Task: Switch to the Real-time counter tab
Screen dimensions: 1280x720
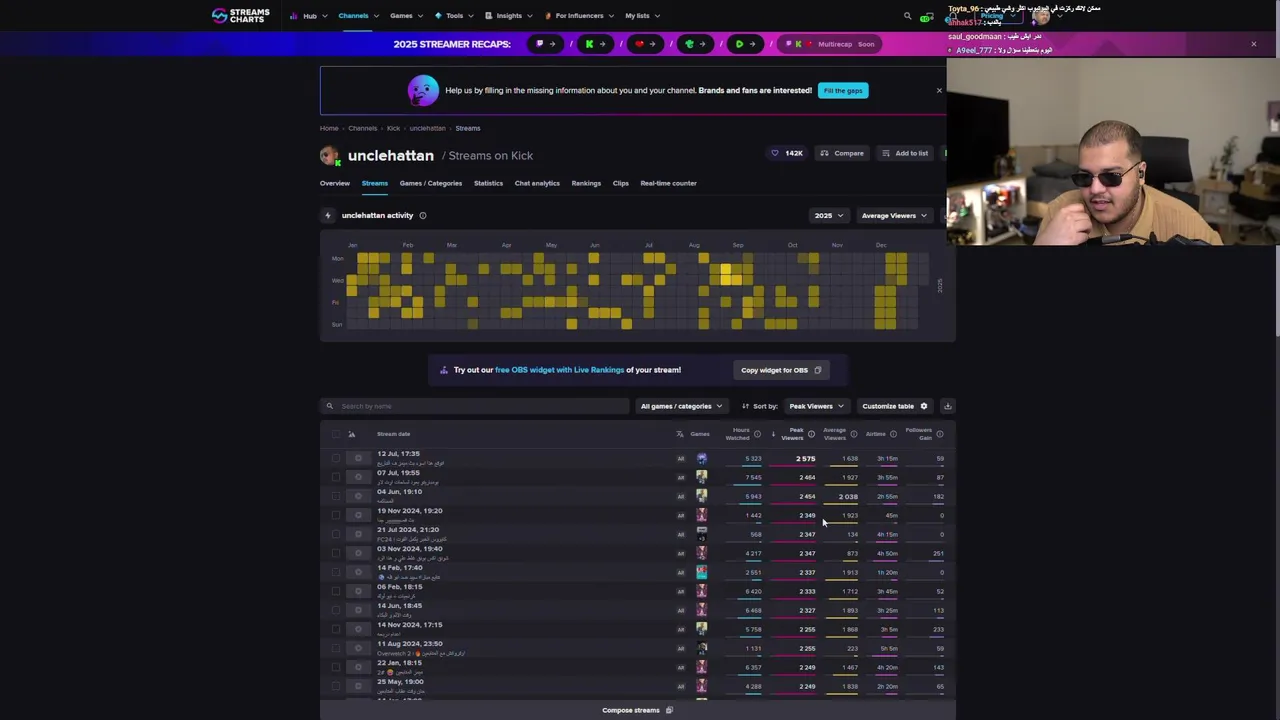Action: click(x=668, y=183)
